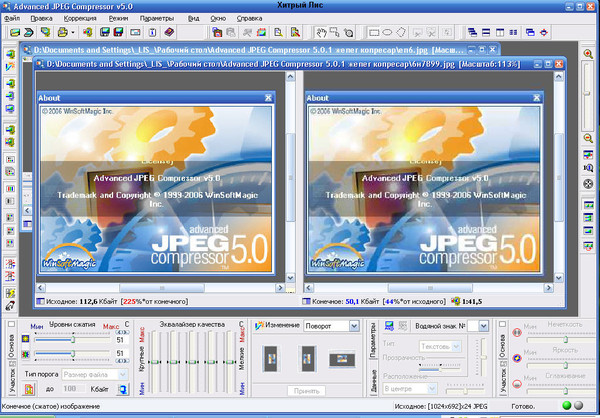
Task: Click the icon button below Тип порога
Action: click(29, 389)
